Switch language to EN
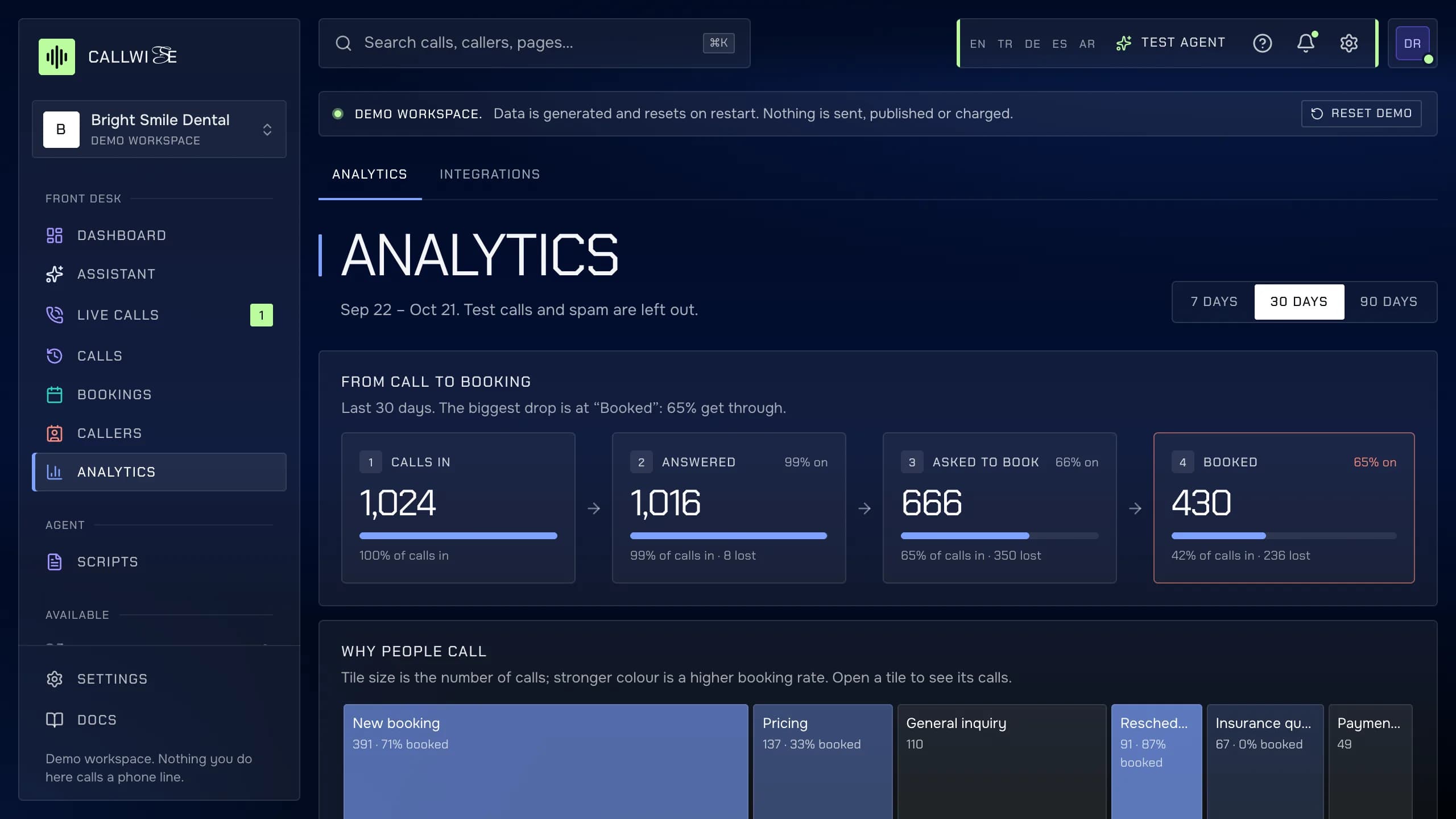Viewport: 1456px width, 819px height. pyautogui.click(x=978, y=44)
